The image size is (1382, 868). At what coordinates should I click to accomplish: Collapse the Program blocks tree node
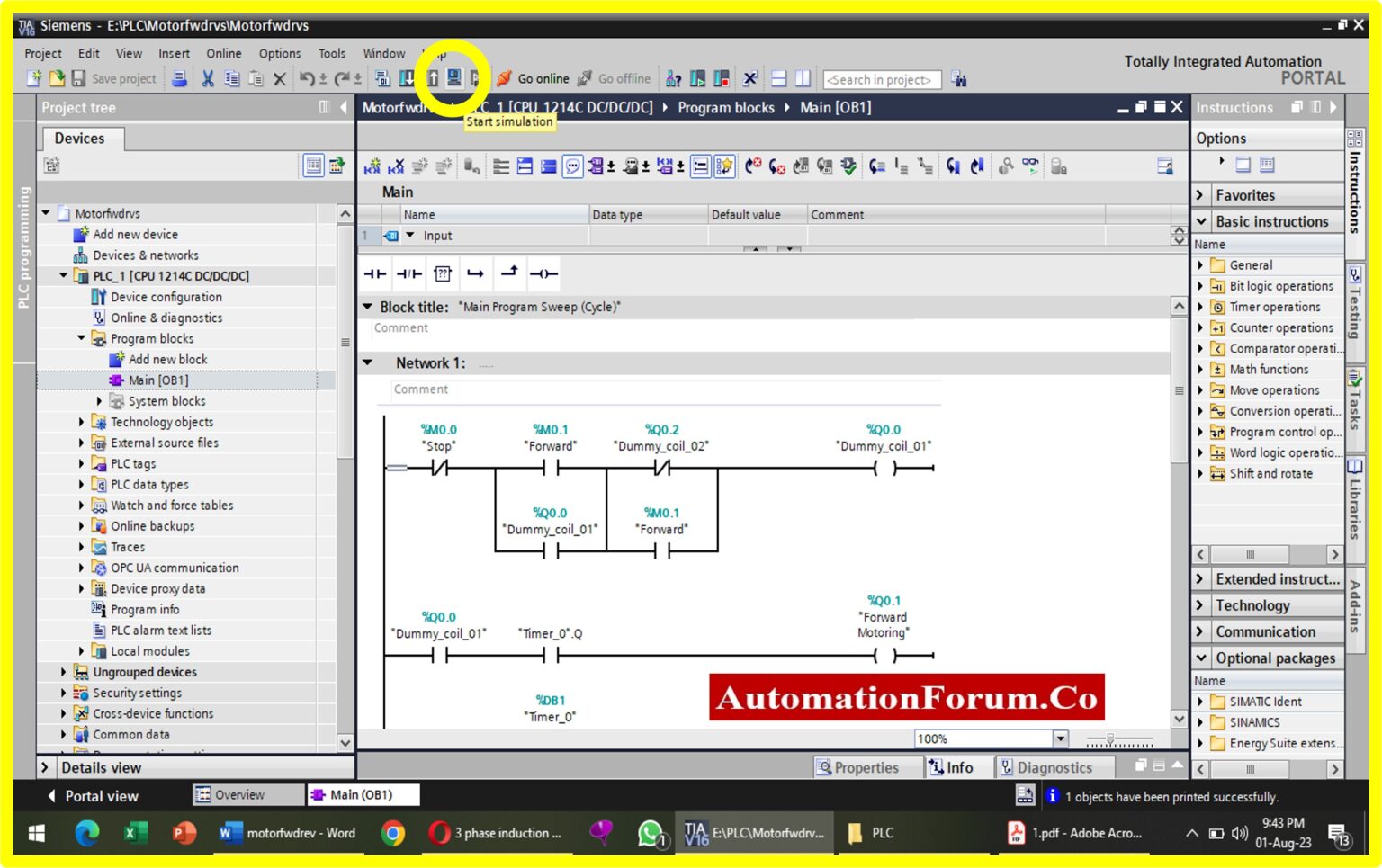83,338
